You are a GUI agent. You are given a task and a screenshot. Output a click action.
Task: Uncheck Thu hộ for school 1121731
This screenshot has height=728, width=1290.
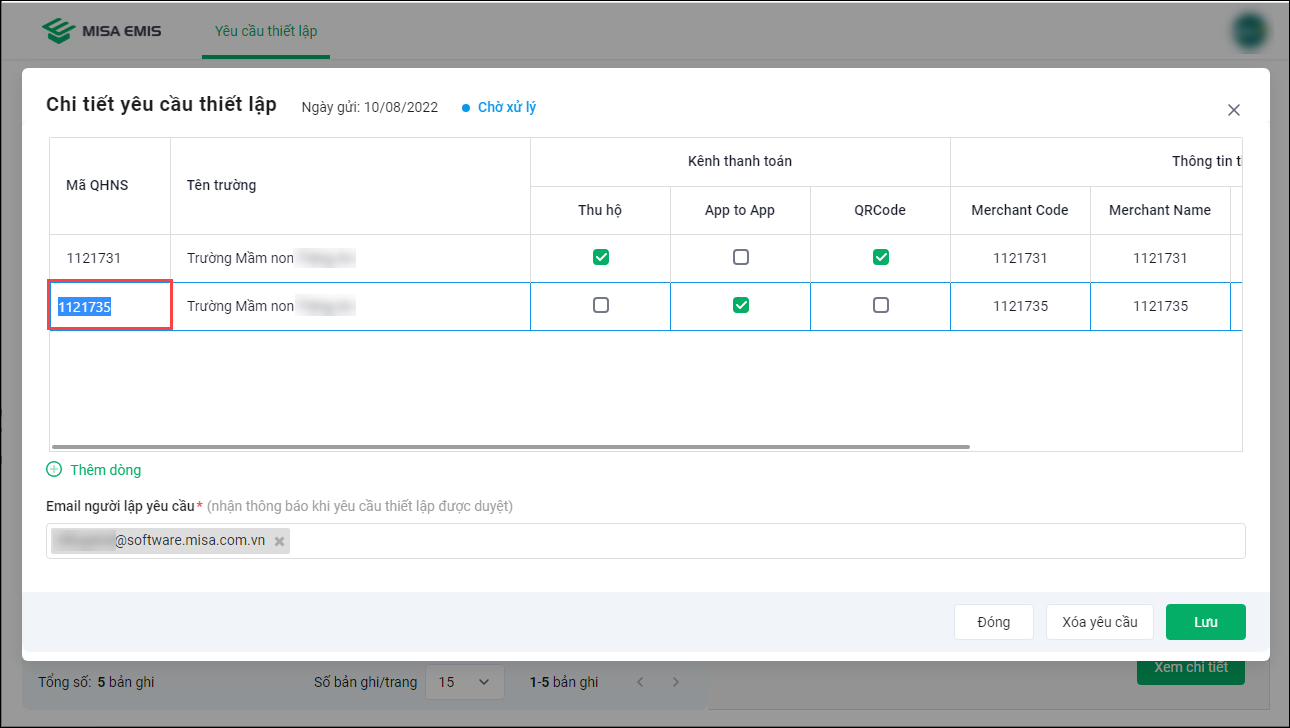601,257
